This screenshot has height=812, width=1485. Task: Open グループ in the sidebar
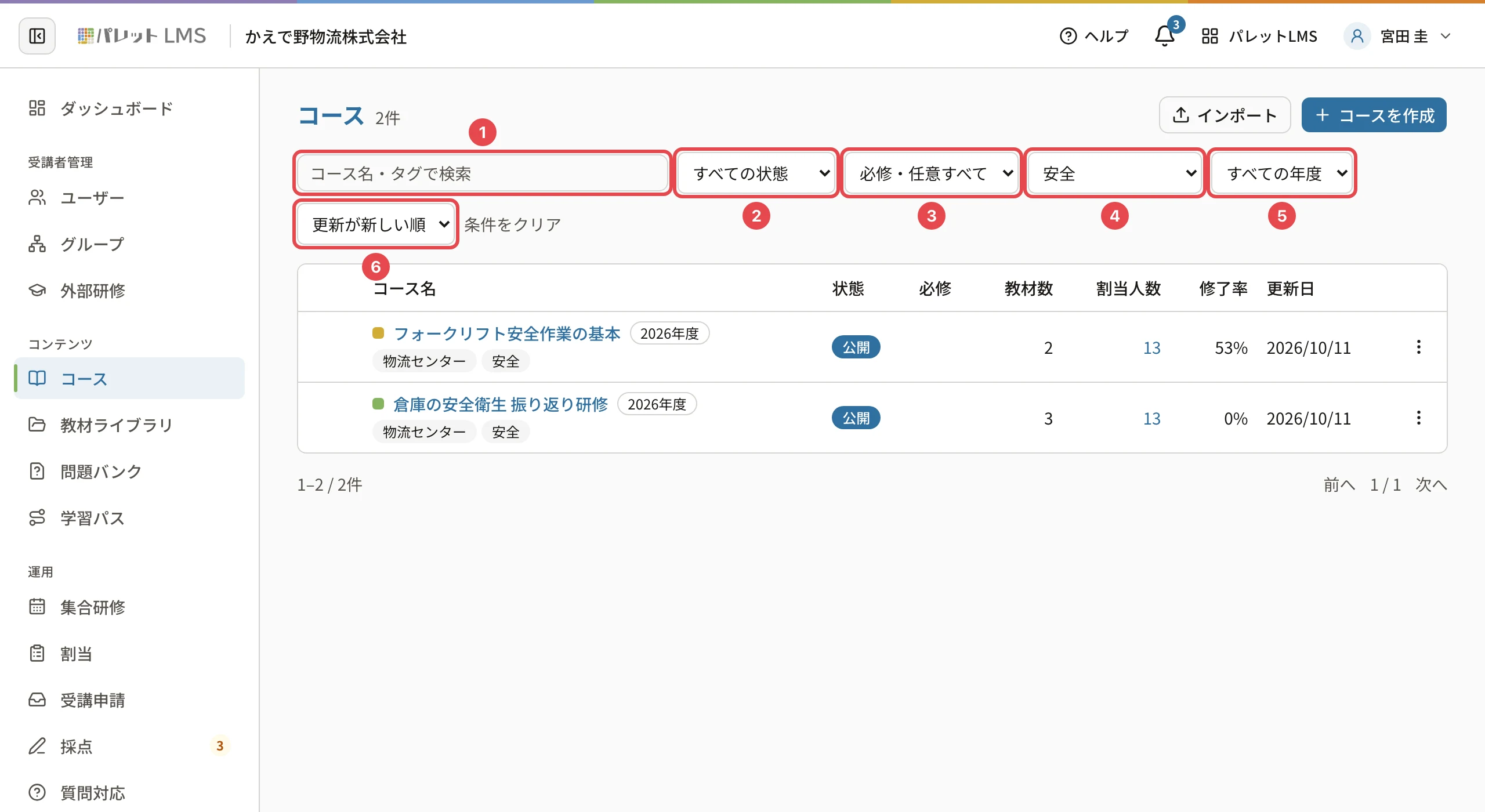tap(129, 244)
